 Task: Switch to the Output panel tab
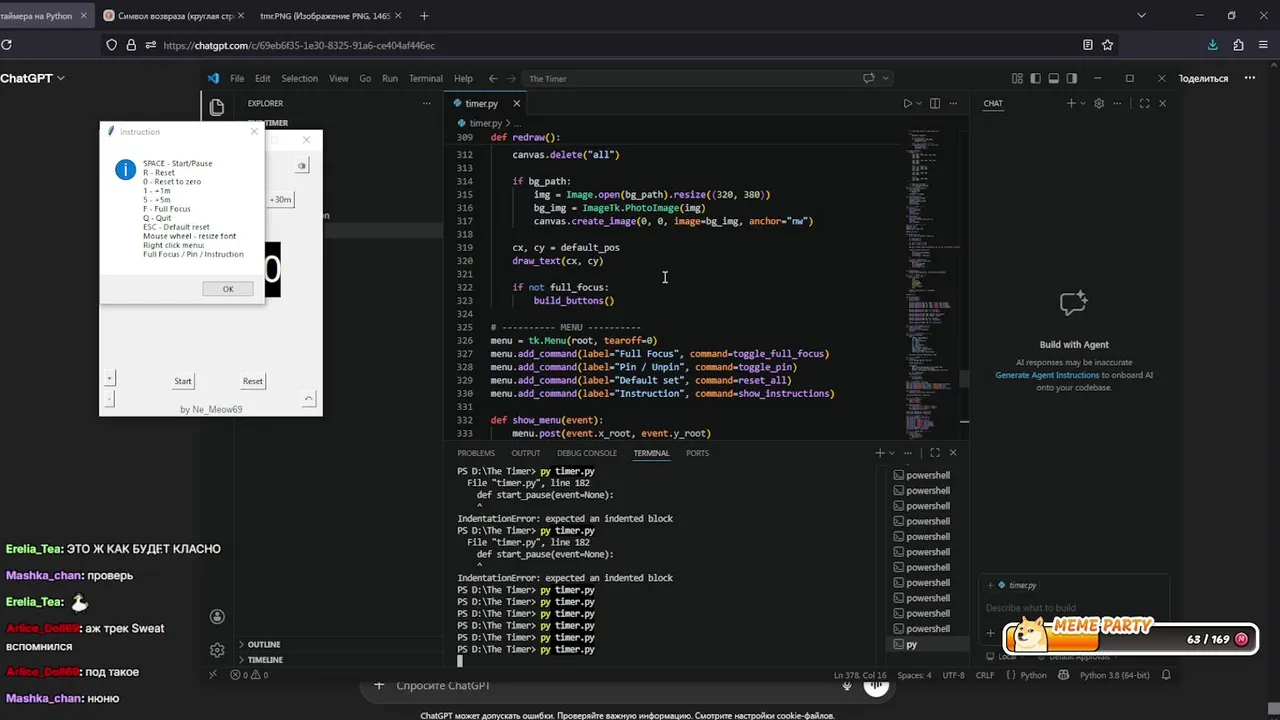tap(526, 453)
